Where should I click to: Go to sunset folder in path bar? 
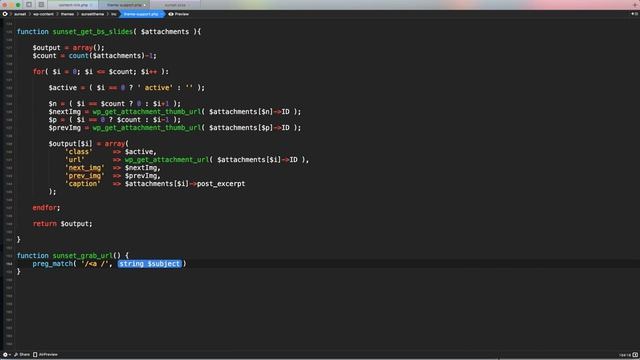point(20,14)
